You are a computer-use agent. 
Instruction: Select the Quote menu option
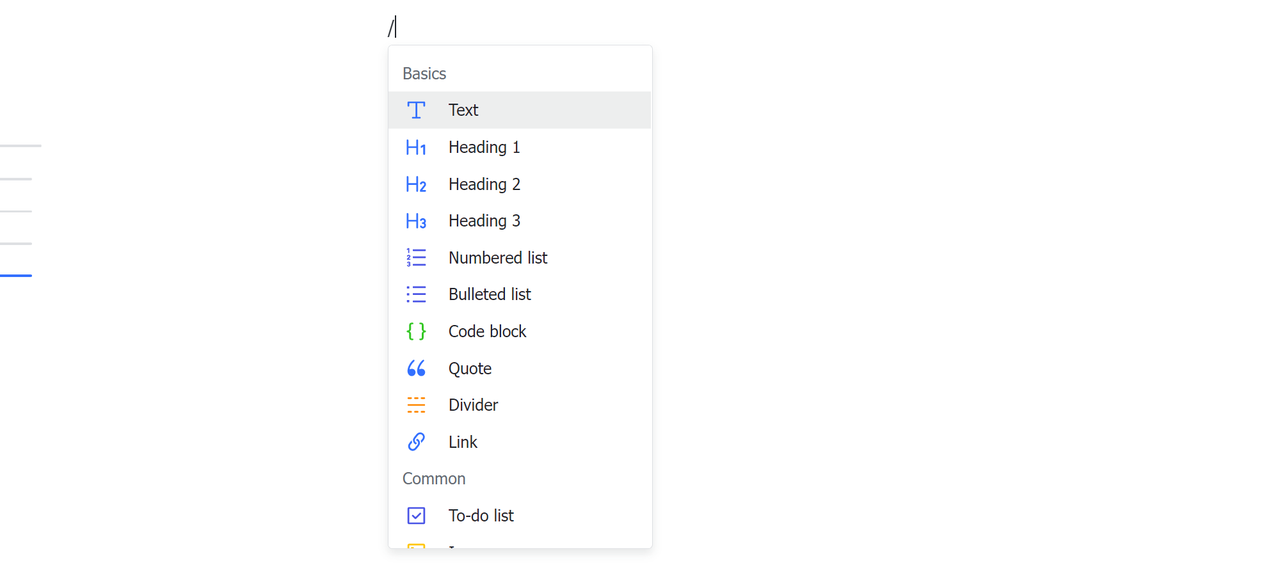pos(470,368)
